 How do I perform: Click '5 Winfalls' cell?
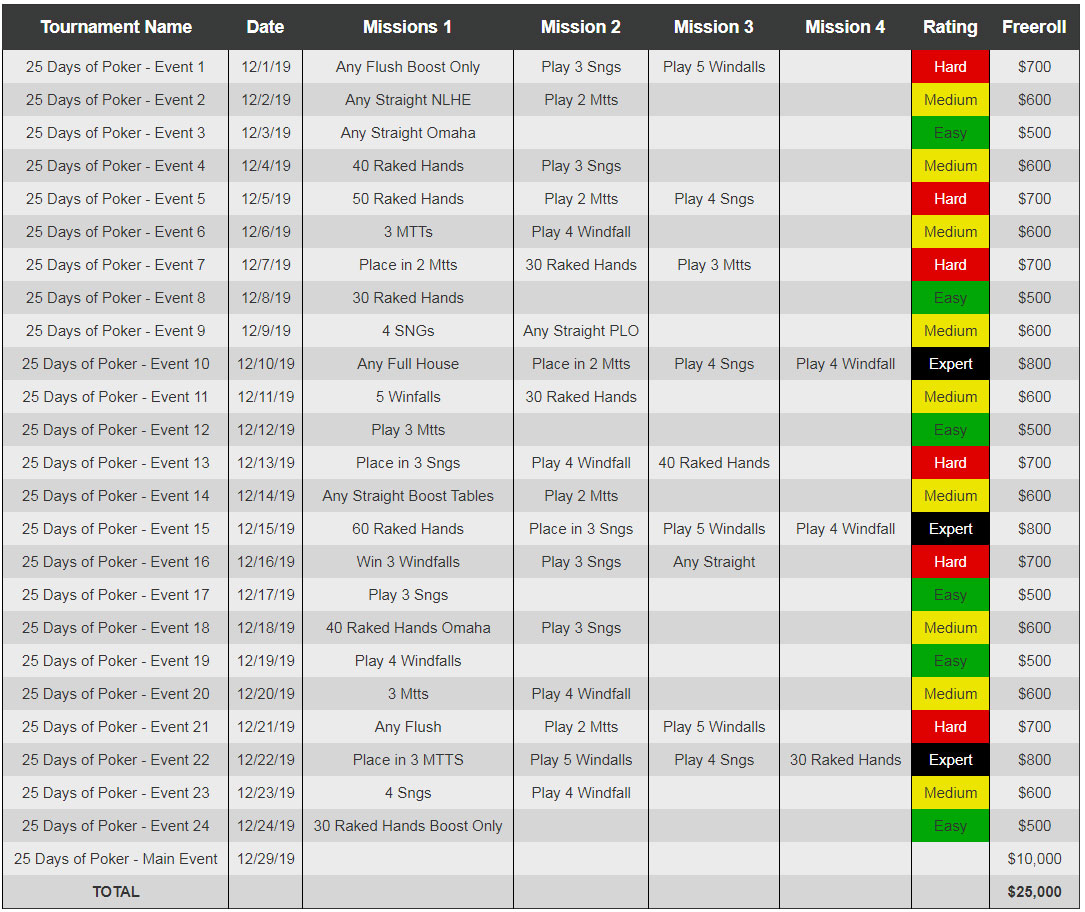[408, 396]
